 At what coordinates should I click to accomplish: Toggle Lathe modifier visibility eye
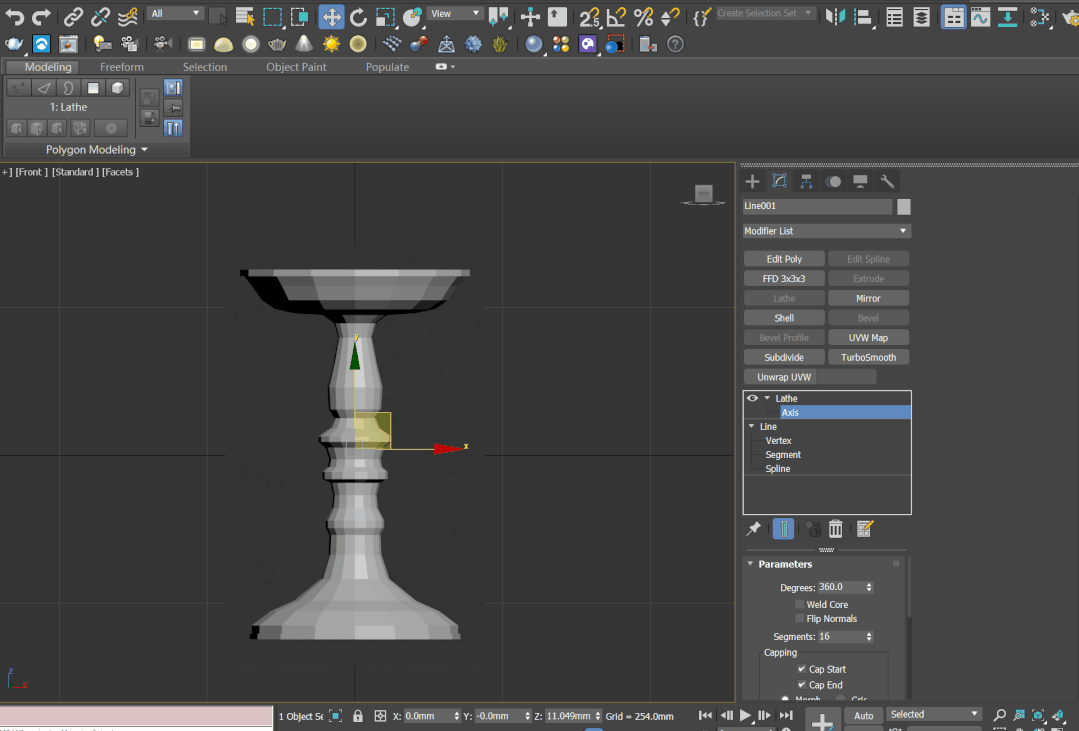[x=752, y=398]
